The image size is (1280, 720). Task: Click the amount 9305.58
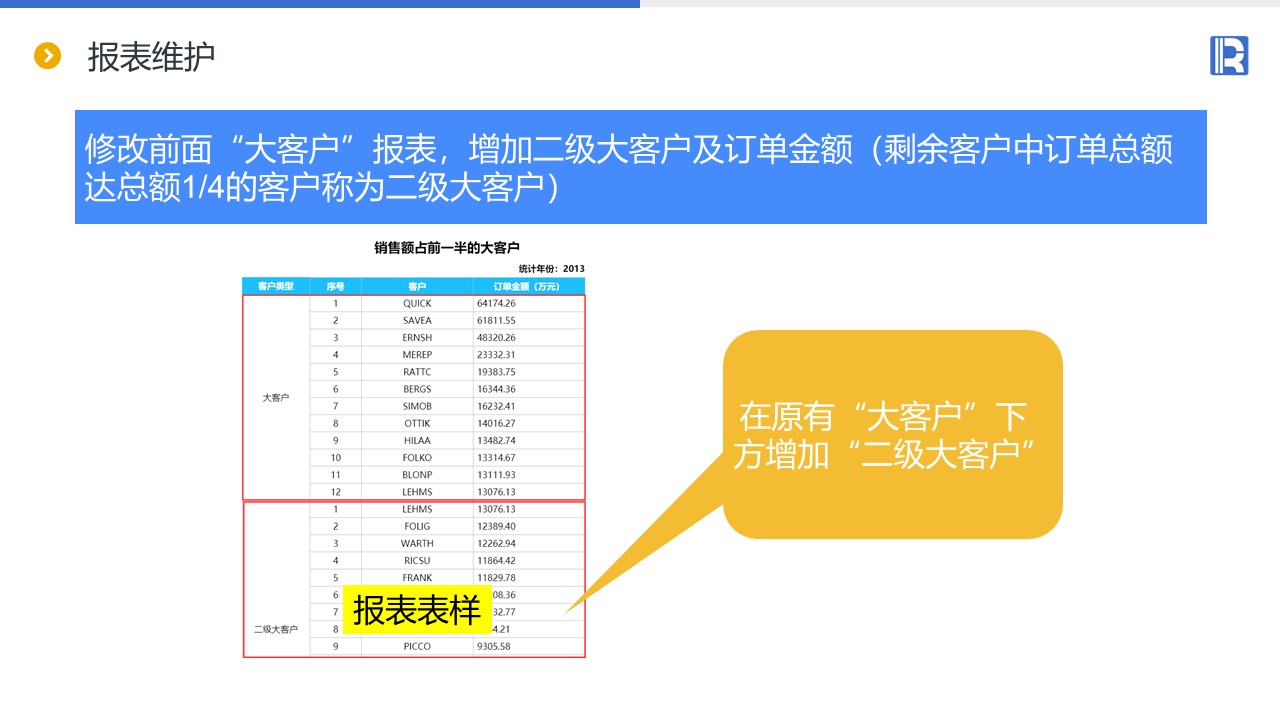tap(494, 646)
